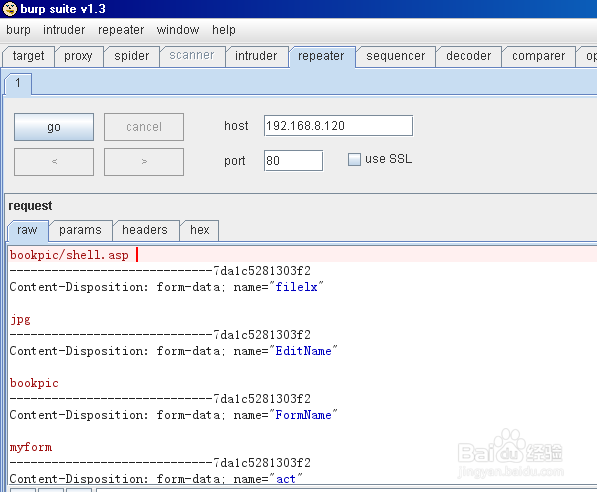
Task: Switch to the proxy tab
Action: [78, 56]
